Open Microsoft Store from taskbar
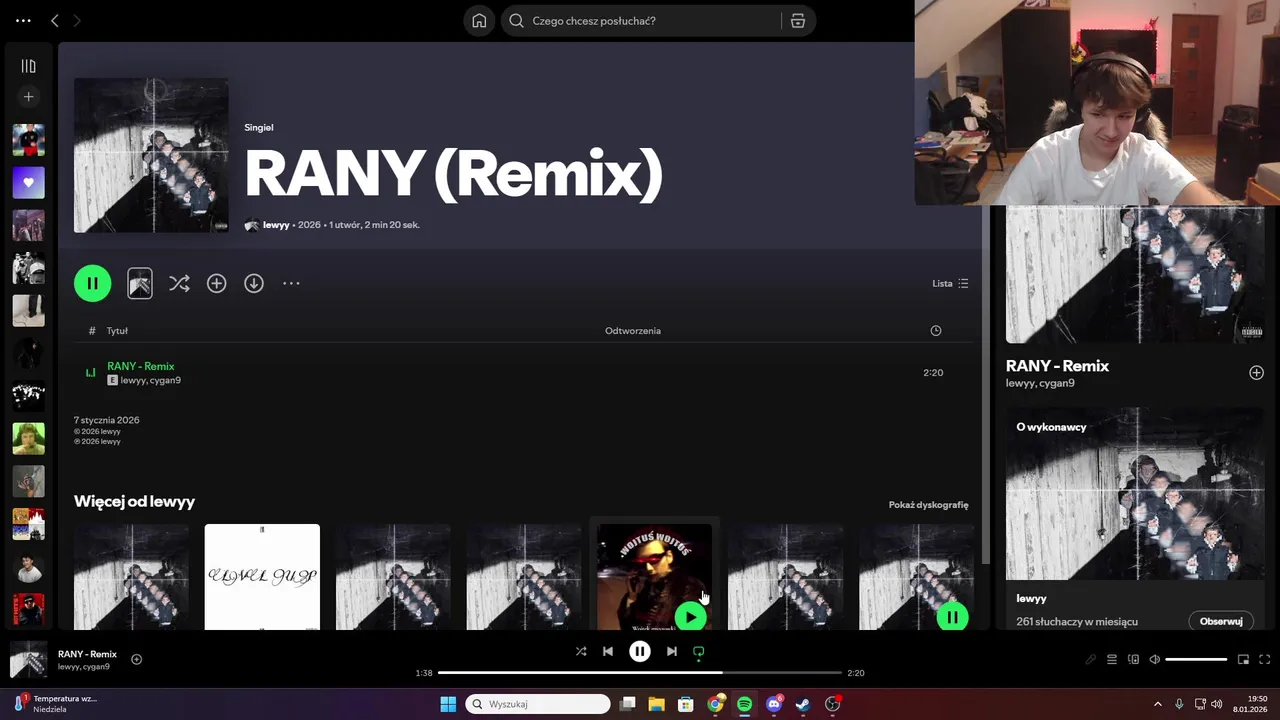This screenshot has width=1280, height=720. 686,704
